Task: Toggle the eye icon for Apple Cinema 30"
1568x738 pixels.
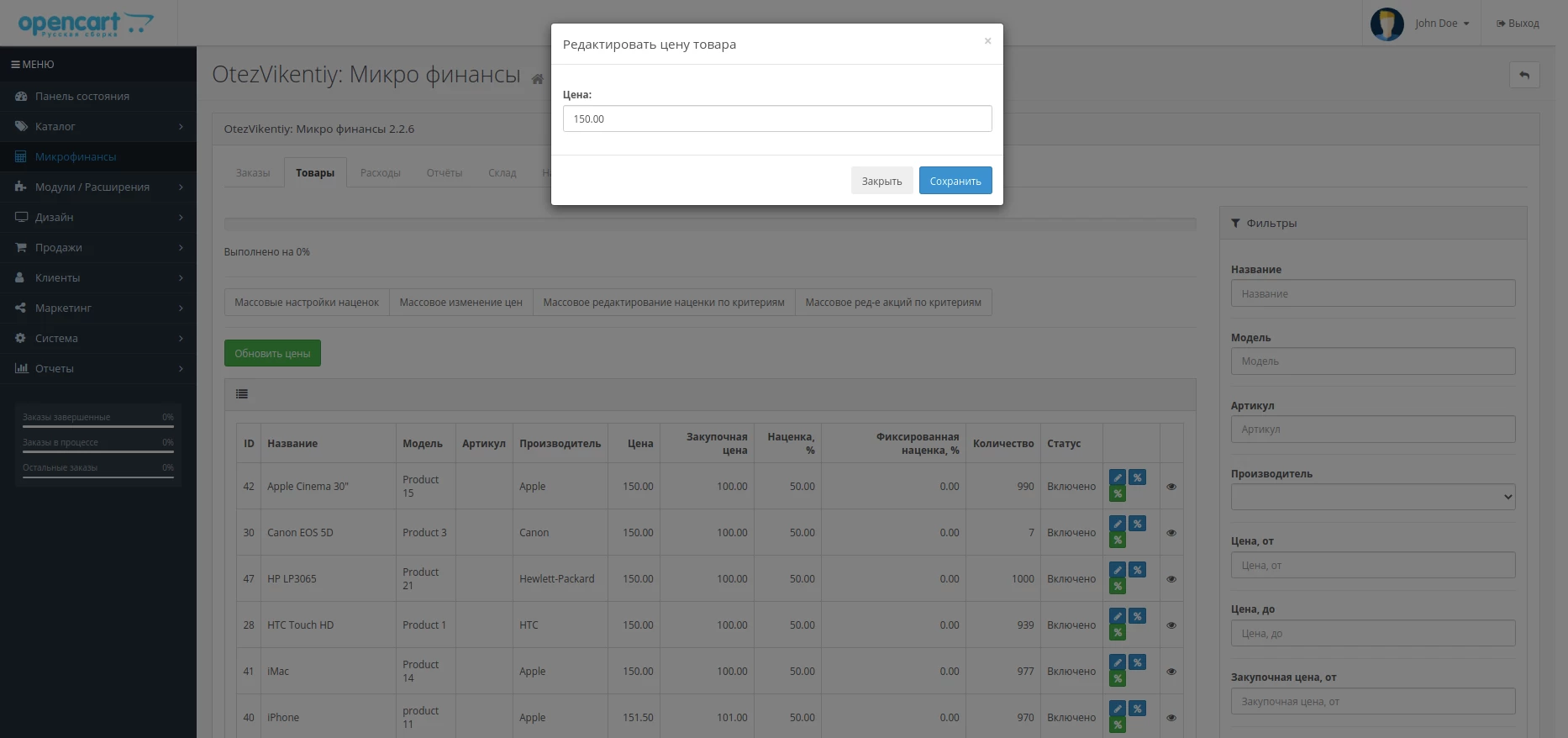Action: [x=1171, y=487]
